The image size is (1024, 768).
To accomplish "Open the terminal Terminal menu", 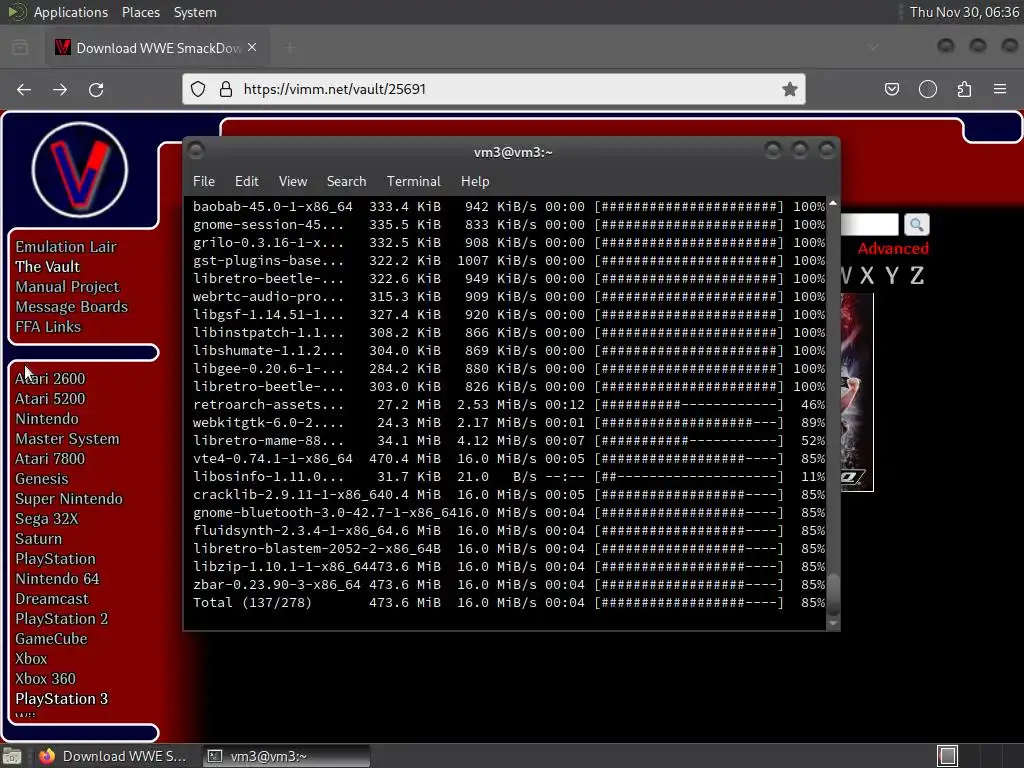I will pos(413,181).
